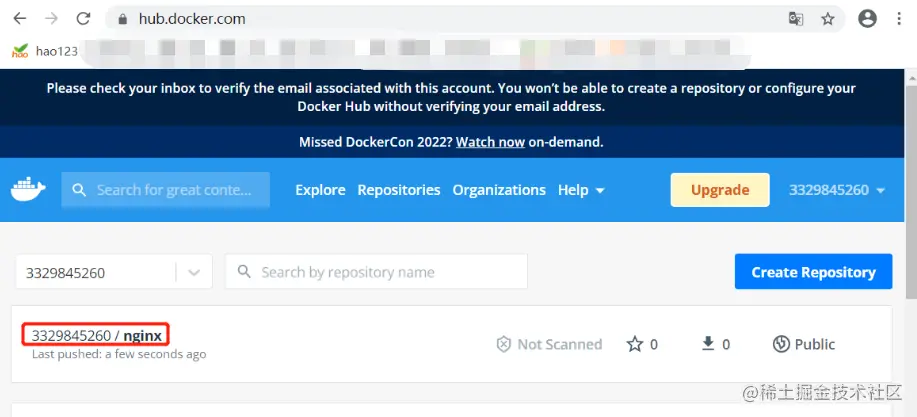The image size is (917, 417).
Task: Focus the 'Search for great content' field
Action: point(166,190)
